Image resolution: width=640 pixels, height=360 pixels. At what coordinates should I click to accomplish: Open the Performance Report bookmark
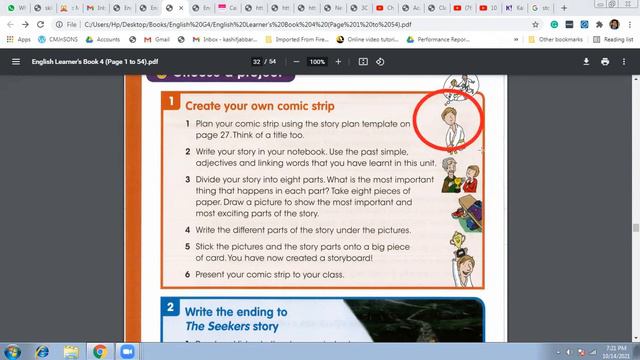point(438,40)
